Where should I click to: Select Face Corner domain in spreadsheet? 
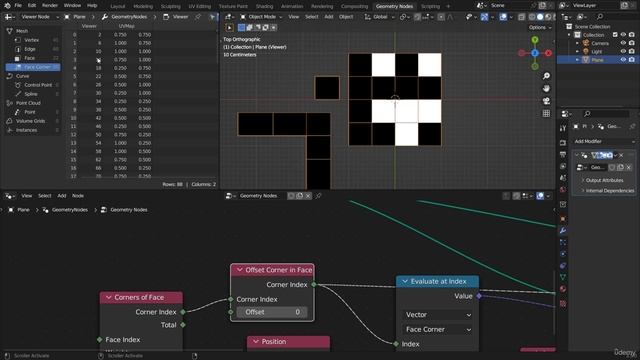[33, 67]
